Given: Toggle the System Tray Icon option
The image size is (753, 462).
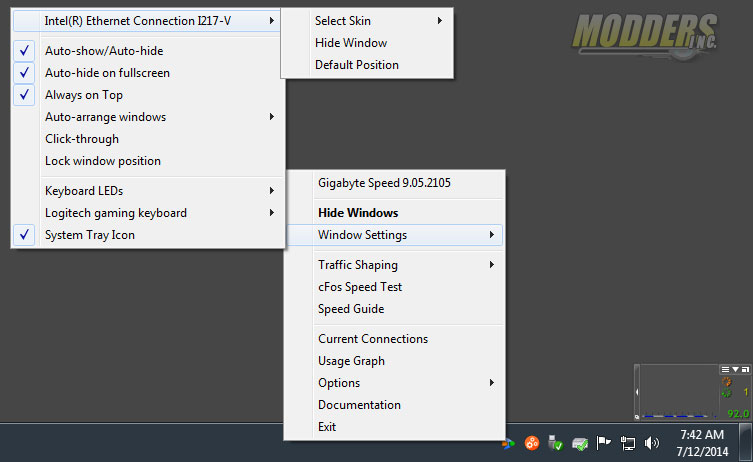Looking at the screenshot, I should click(148, 235).
